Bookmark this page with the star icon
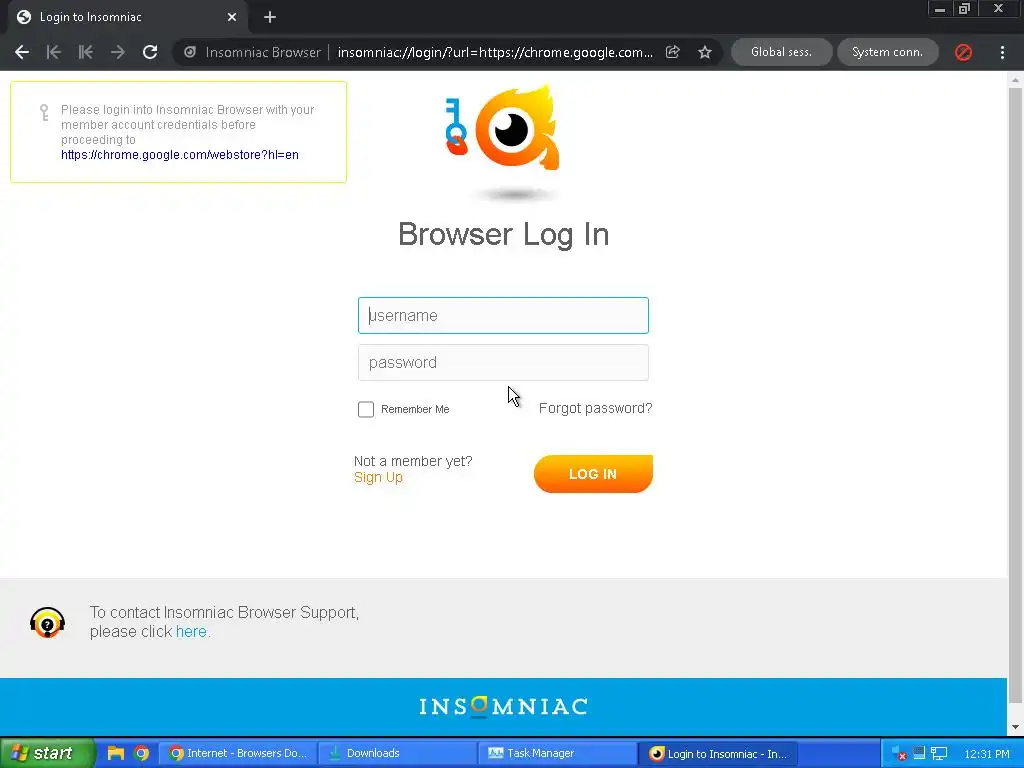Screen dimensions: 1024x768 (705, 52)
